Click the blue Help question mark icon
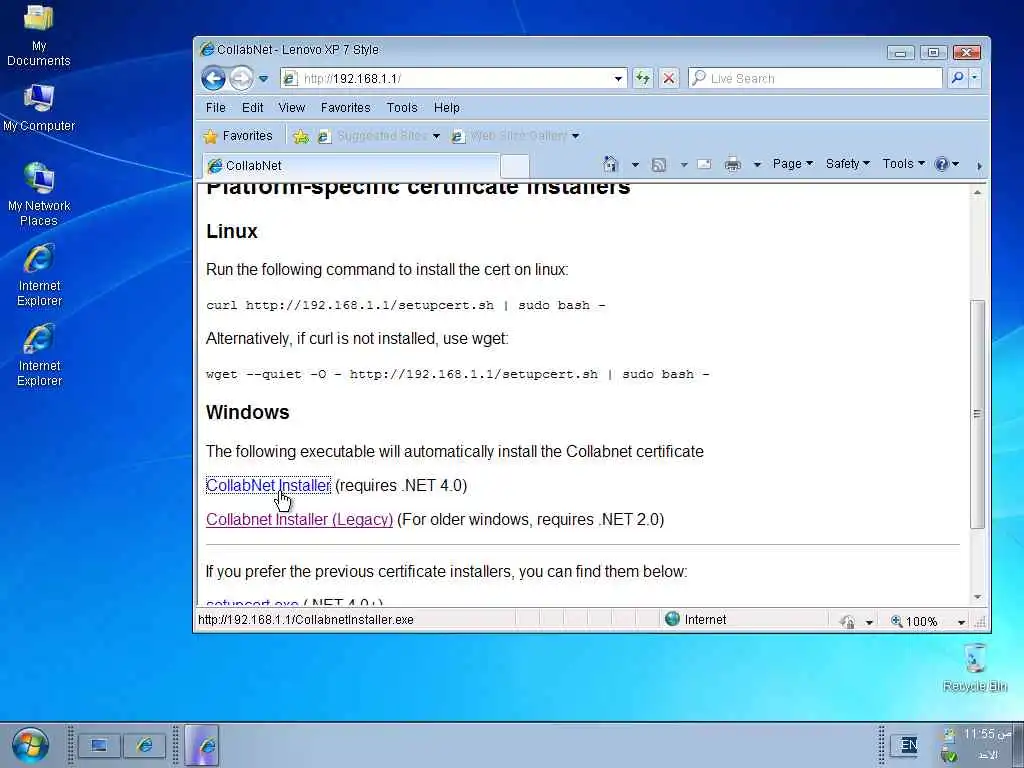The image size is (1024, 768). 941,164
